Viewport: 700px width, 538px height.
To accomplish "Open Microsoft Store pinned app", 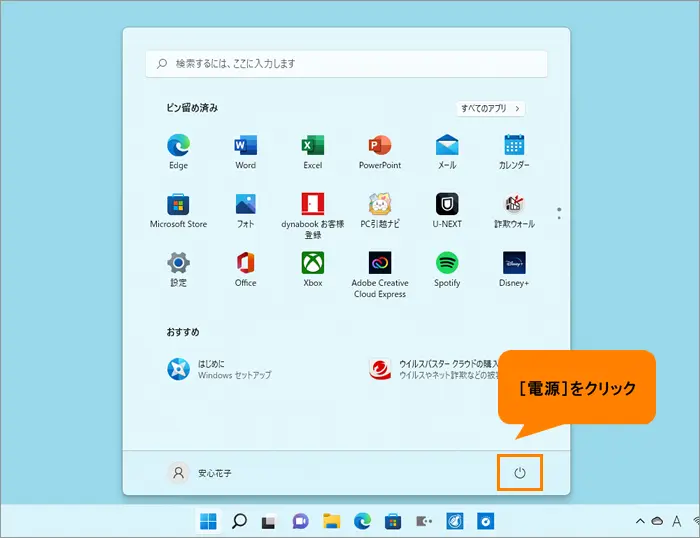I will click(178, 211).
